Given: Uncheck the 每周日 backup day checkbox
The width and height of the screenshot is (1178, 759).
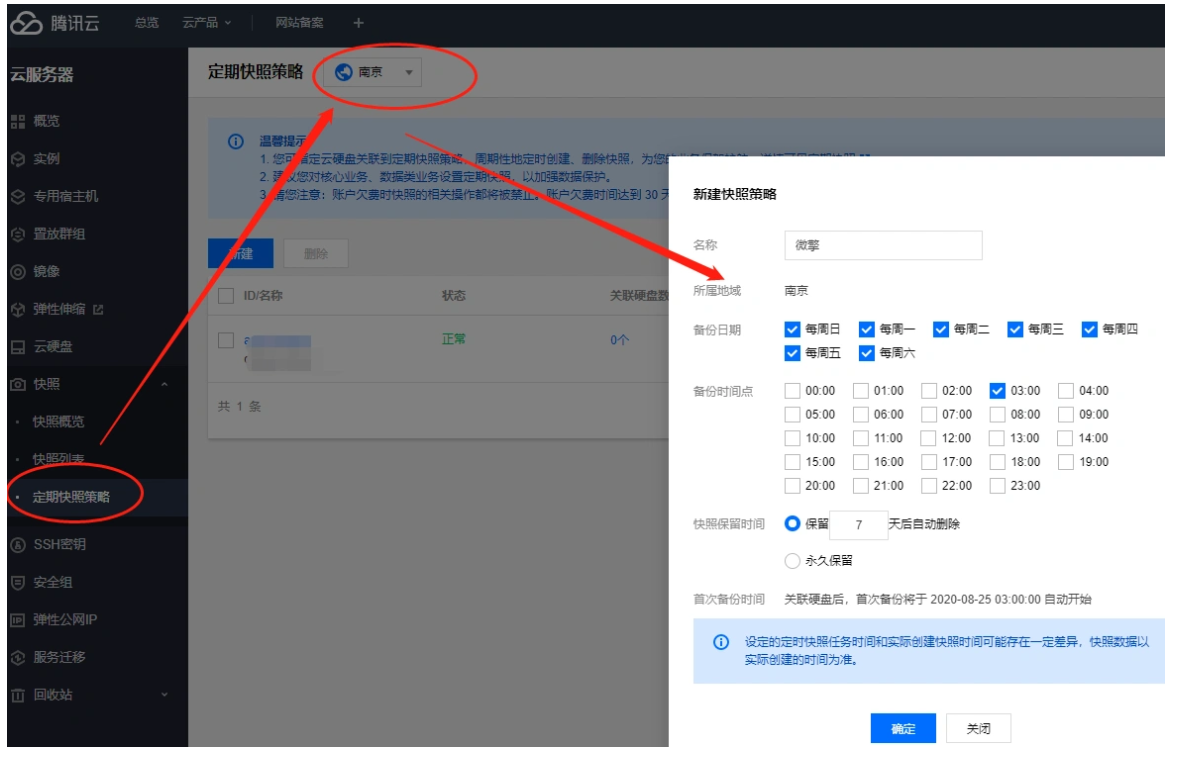Looking at the screenshot, I should pos(792,329).
